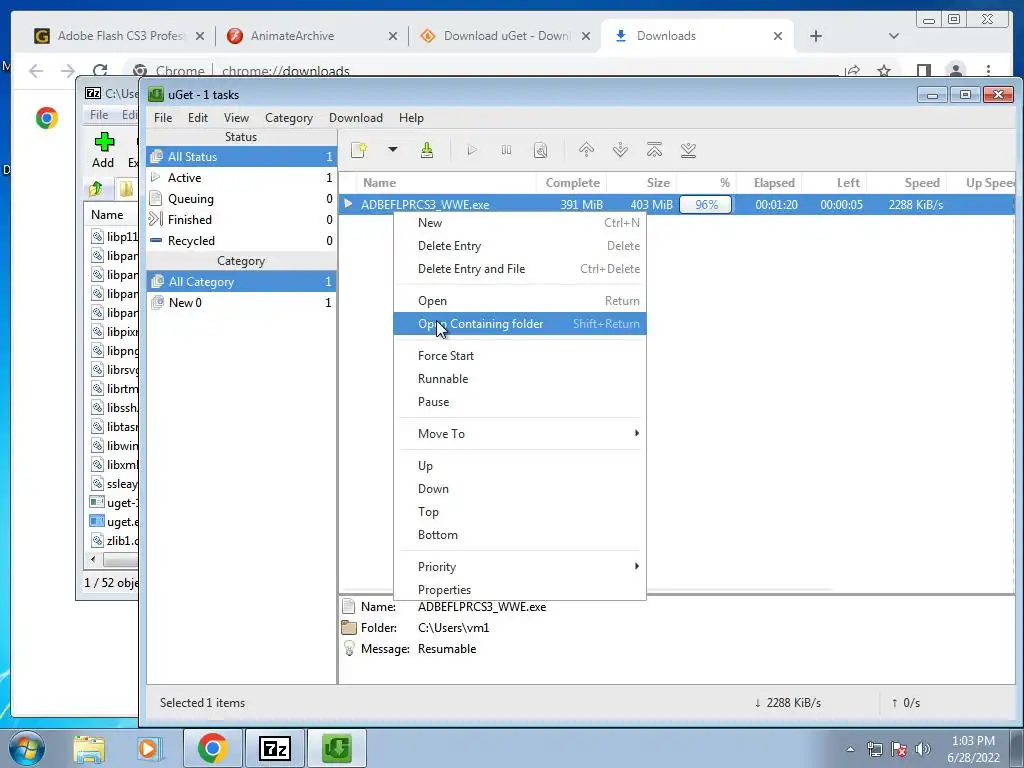Image resolution: width=1024 pixels, height=768 pixels.
Task: Click the Complete column header
Action: [572, 183]
